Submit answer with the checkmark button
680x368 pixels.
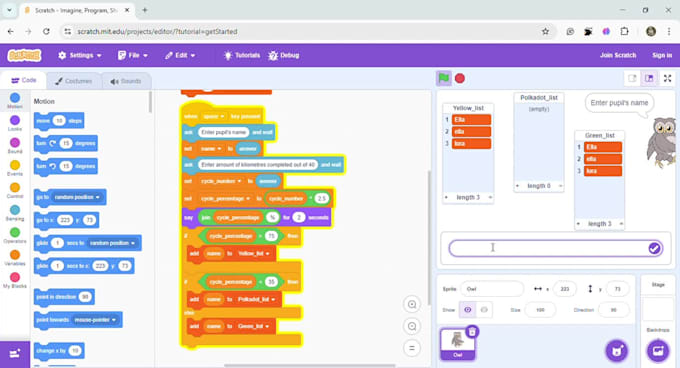(x=654, y=248)
